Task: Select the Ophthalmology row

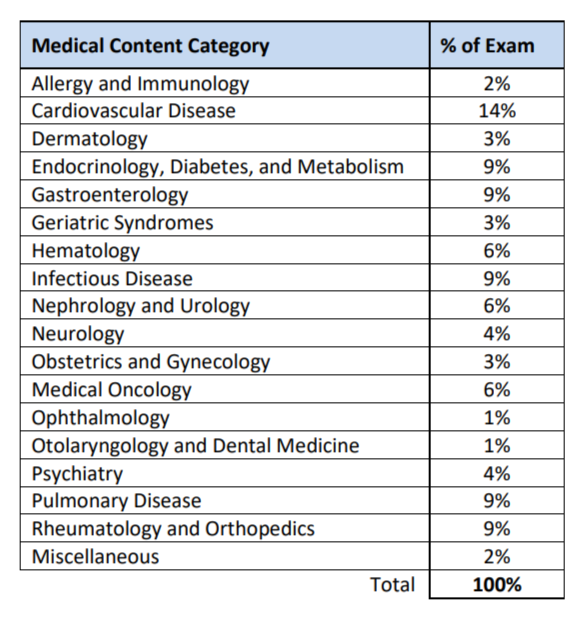Action: pos(292,417)
